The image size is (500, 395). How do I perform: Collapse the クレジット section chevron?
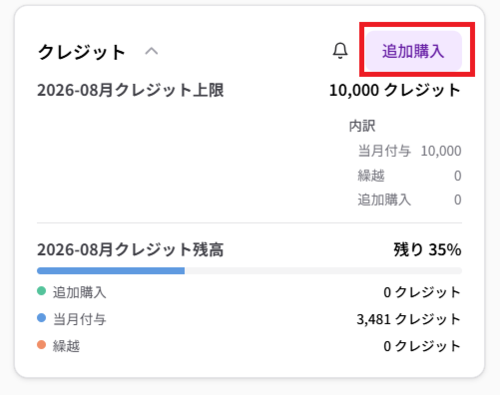tap(151, 51)
